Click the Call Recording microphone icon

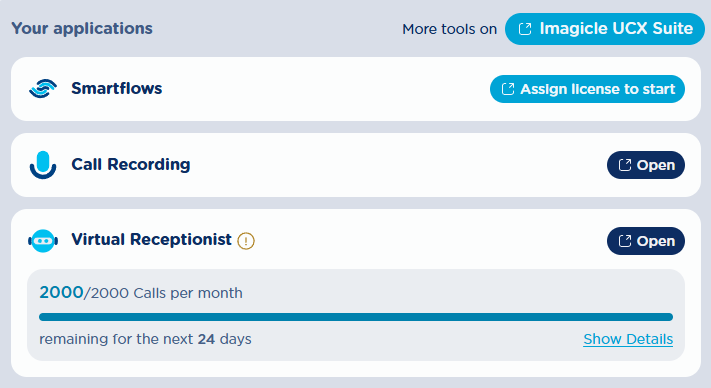pos(43,165)
